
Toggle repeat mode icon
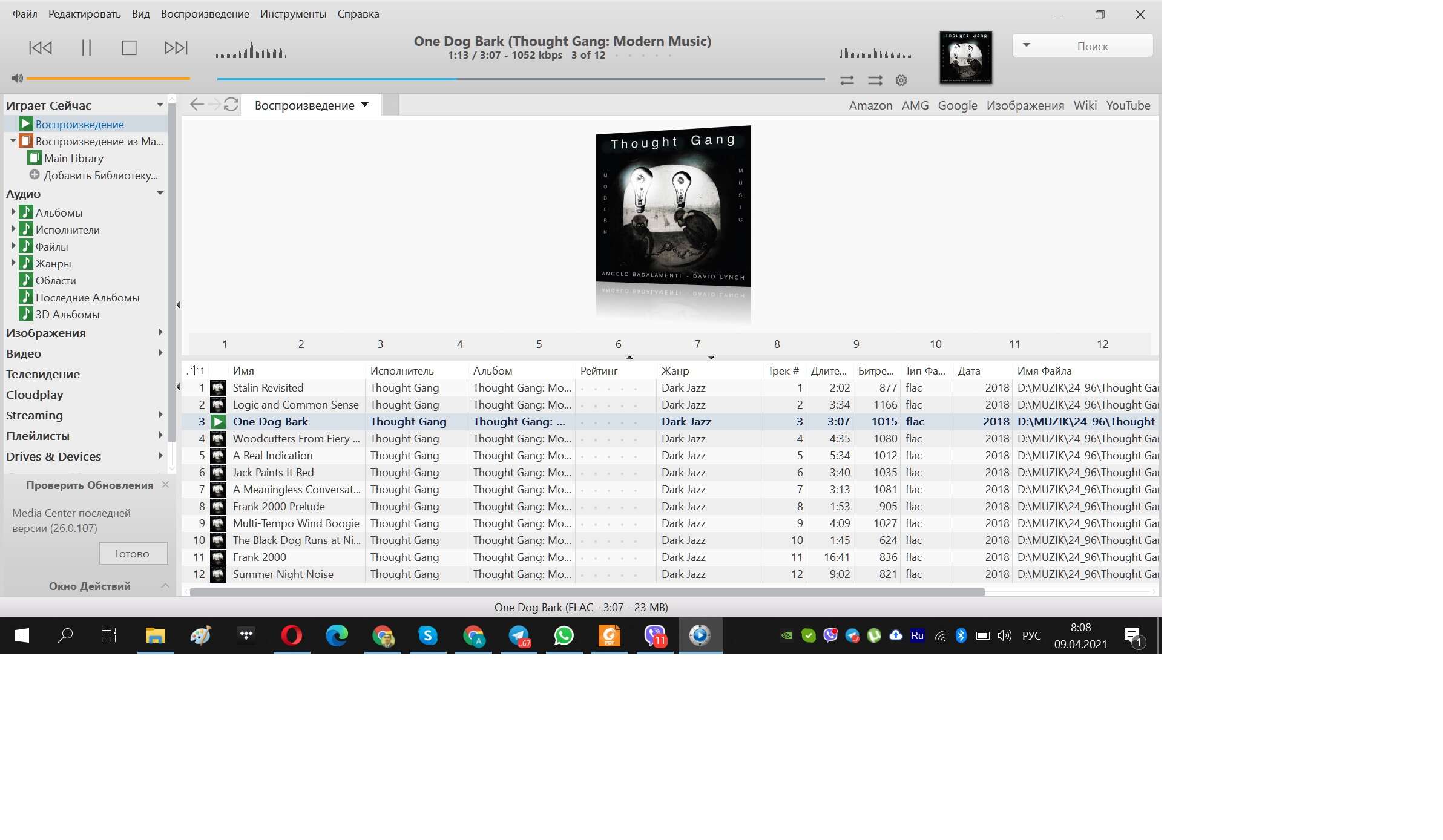[847, 80]
